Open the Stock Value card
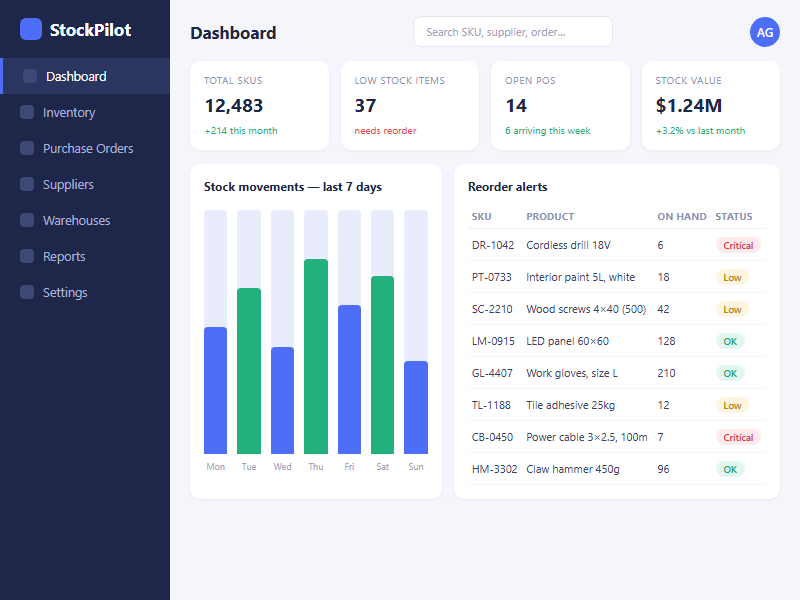Image resolution: width=800 pixels, height=600 pixels. pos(711,106)
